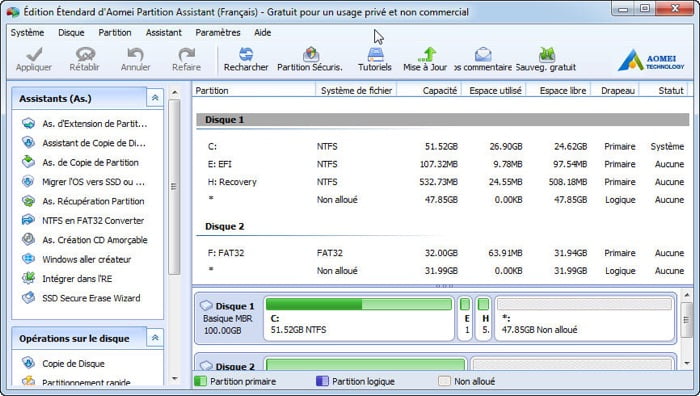Screen dimensions: 700x396
Task: Click the Windows aller créateur icon
Action: click(29, 259)
